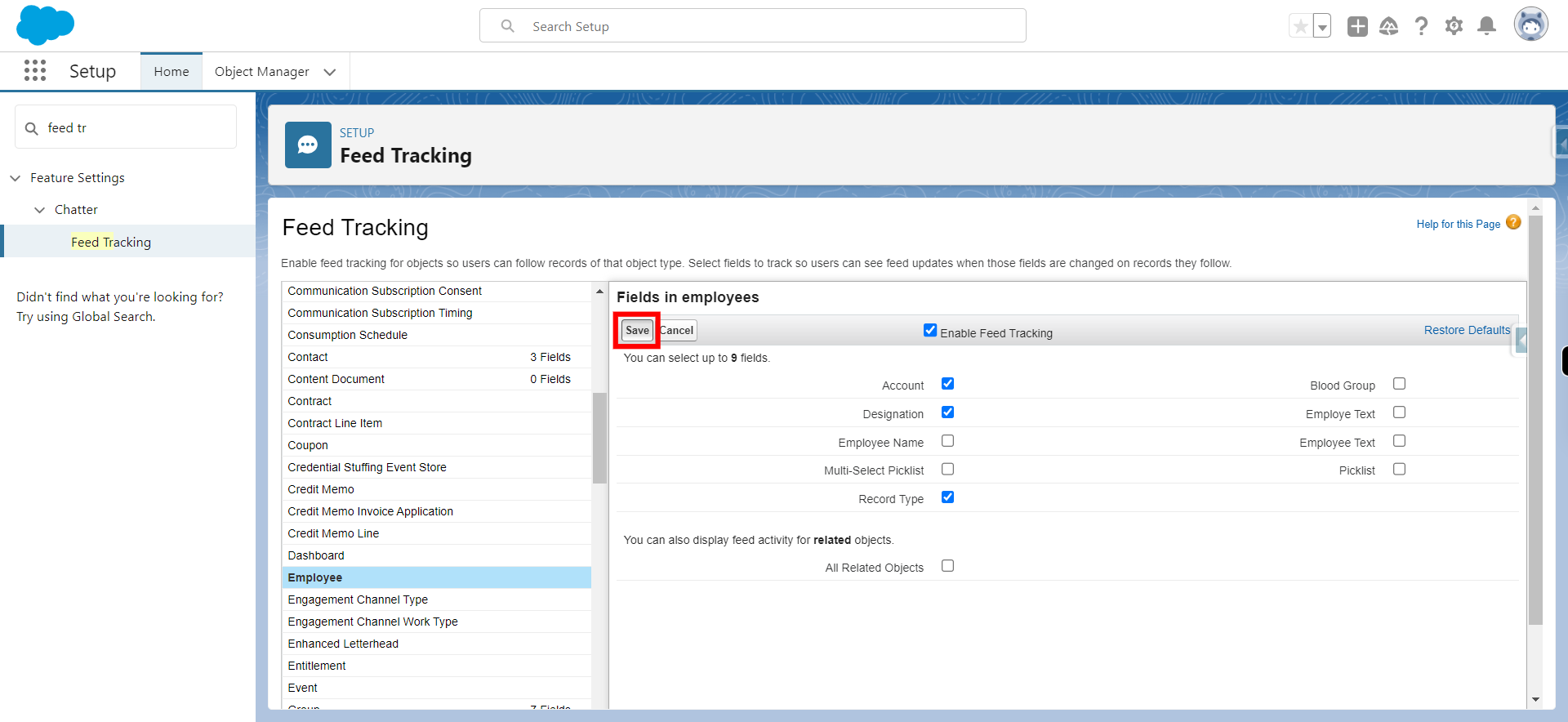Focus the Search Setup field
The height and width of the screenshot is (722, 1568).
coord(753,26)
